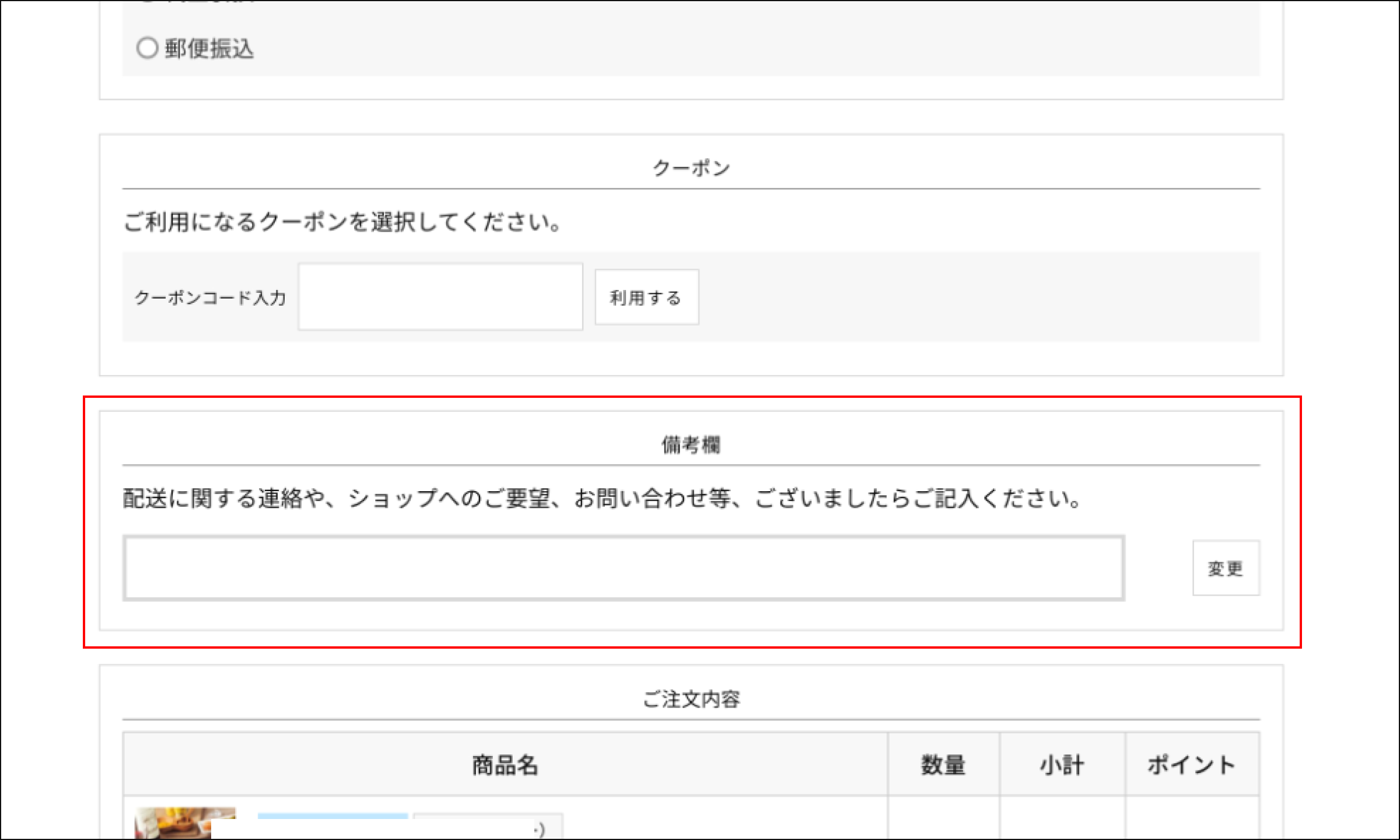Click the ポイント column header
Viewport: 1400px width, 840px height.
coord(1191,765)
